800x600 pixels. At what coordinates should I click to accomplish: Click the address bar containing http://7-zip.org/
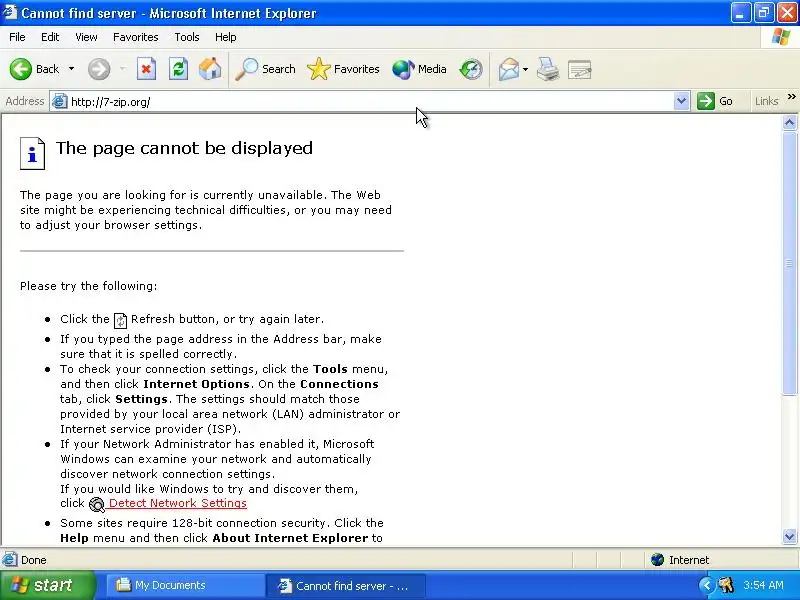pyautogui.click(x=370, y=102)
